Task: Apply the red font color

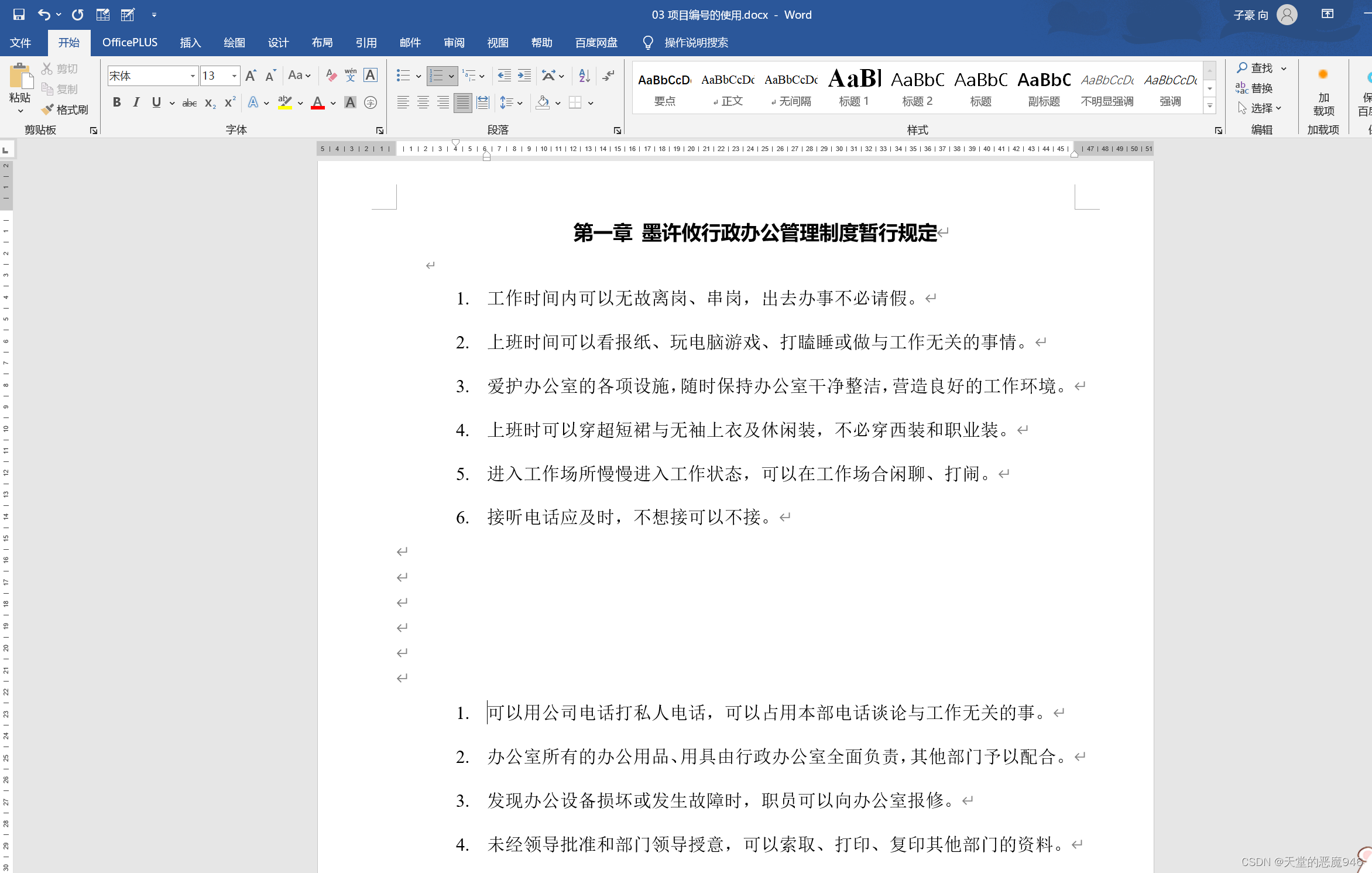Action: [318, 103]
